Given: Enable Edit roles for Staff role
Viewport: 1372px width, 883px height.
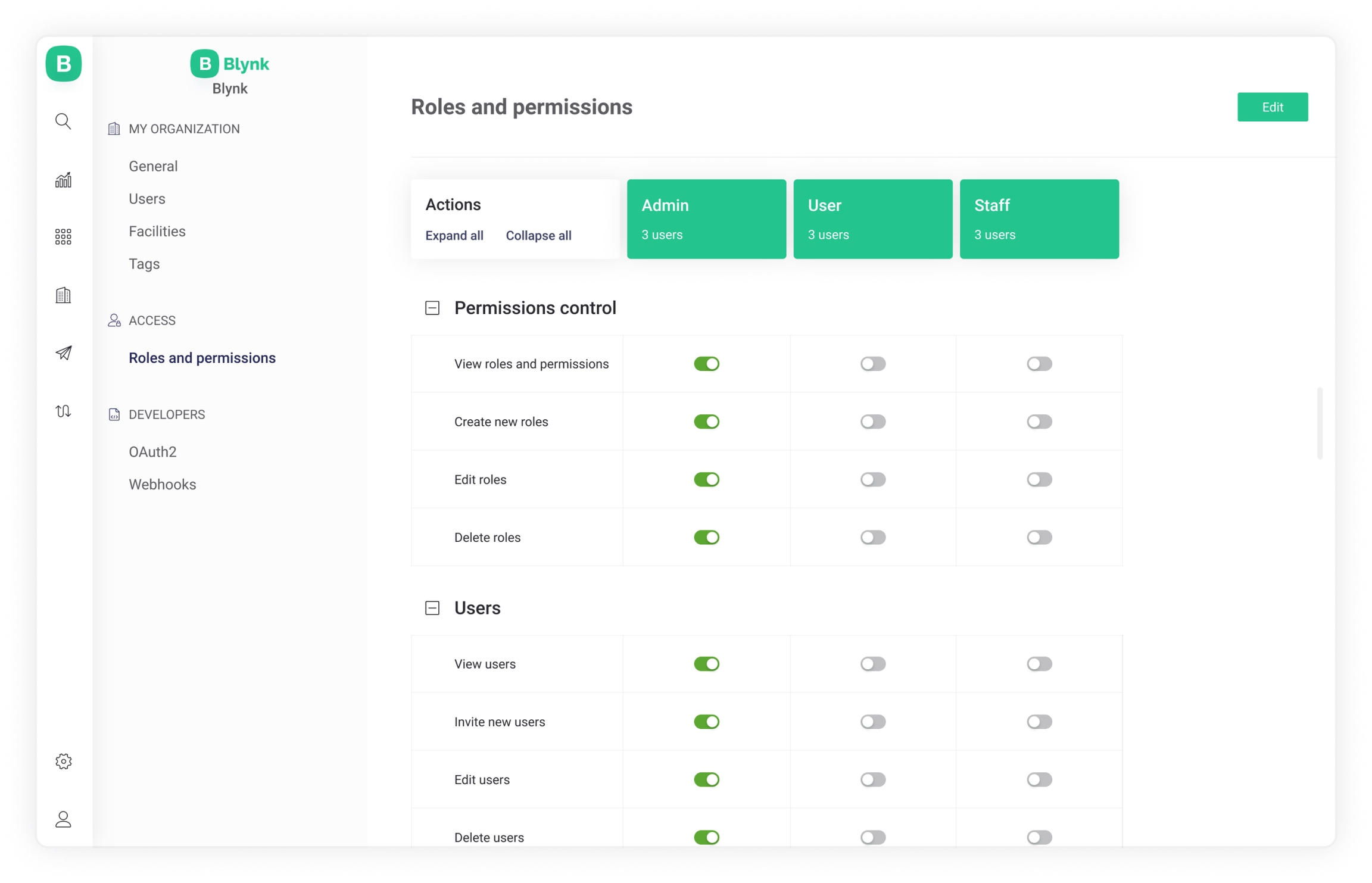Looking at the screenshot, I should tap(1039, 479).
